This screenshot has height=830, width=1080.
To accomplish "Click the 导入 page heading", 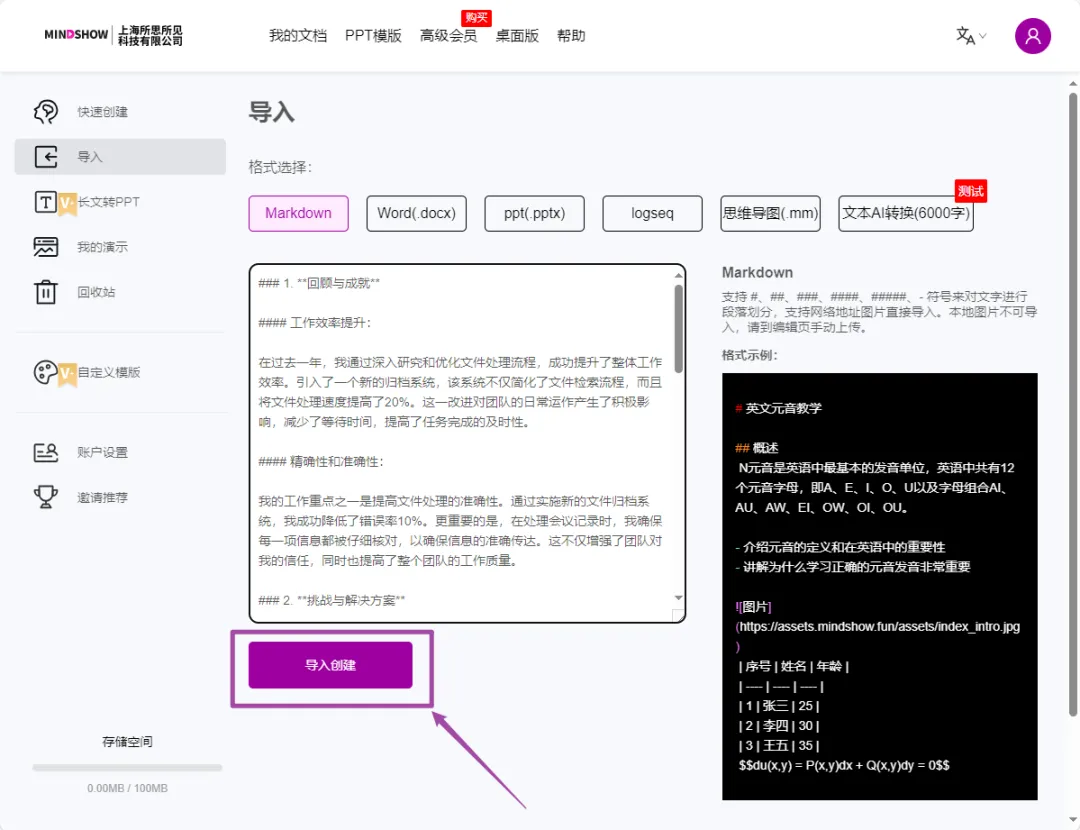I will tap(271, 112).
